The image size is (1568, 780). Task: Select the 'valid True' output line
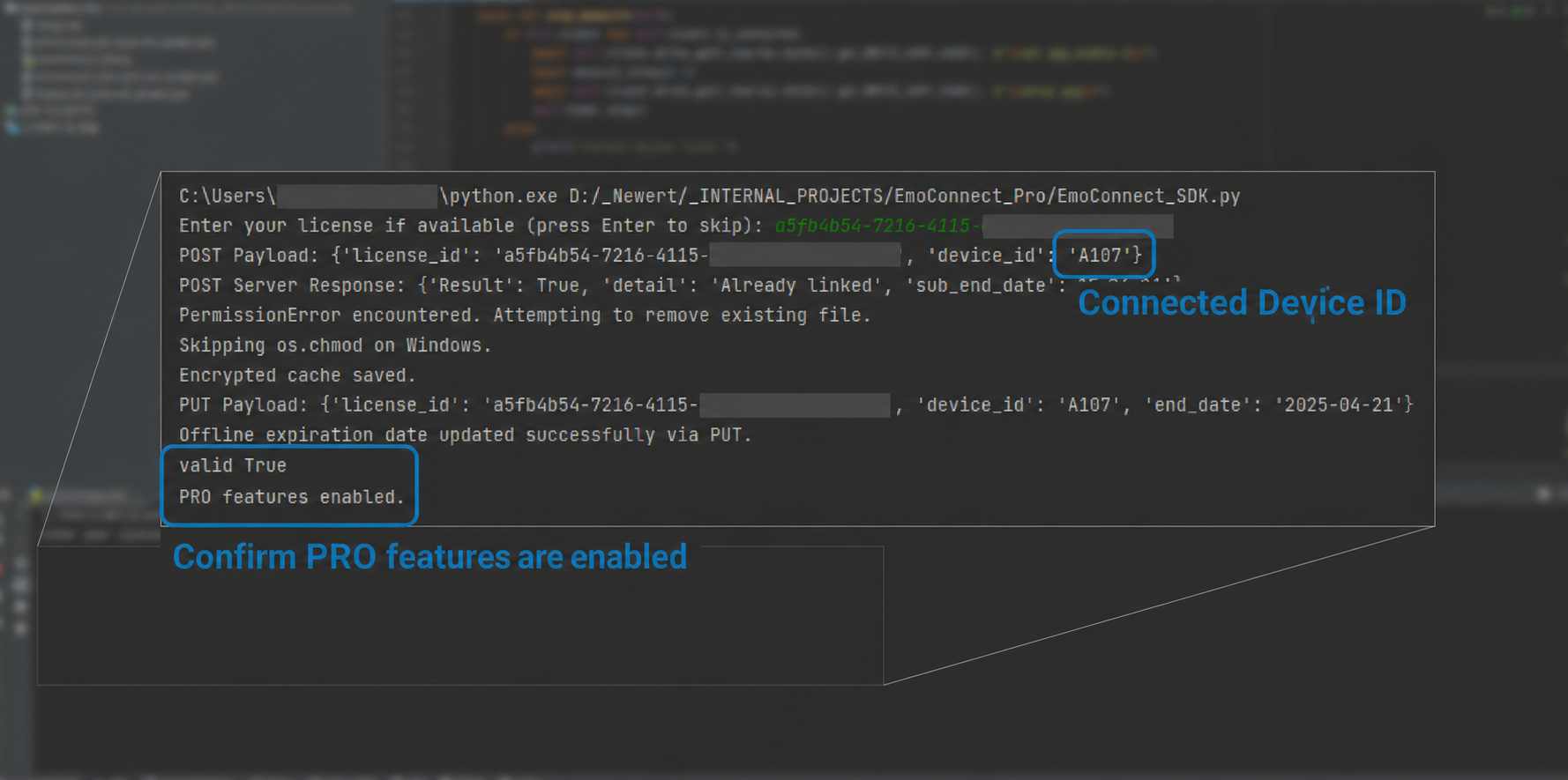[233, 465]
